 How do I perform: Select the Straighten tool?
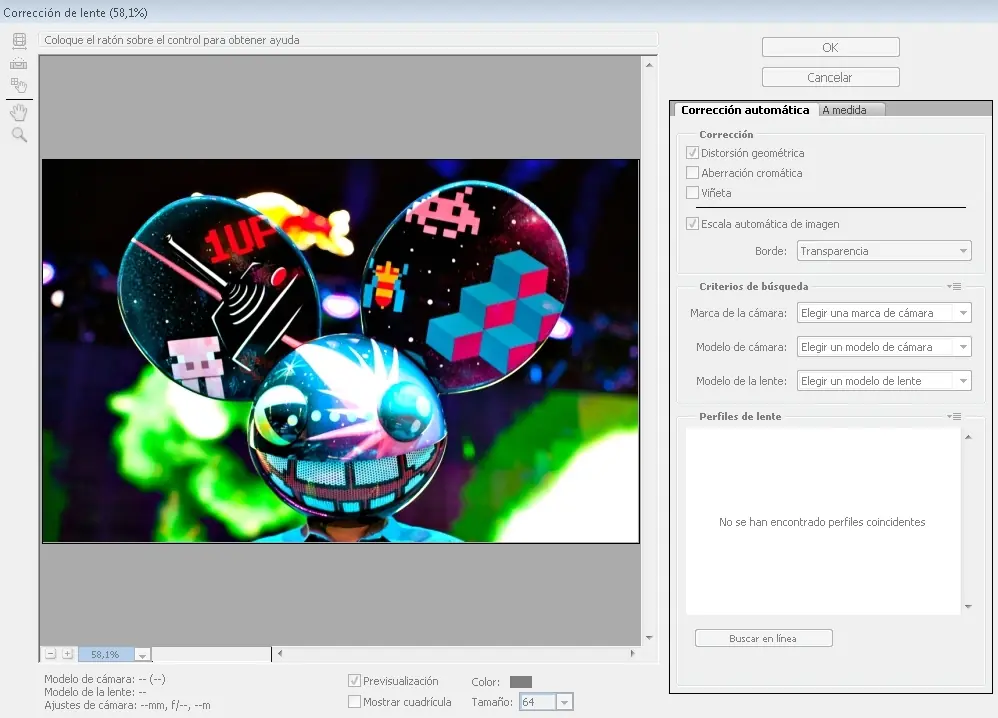point(19,63)
